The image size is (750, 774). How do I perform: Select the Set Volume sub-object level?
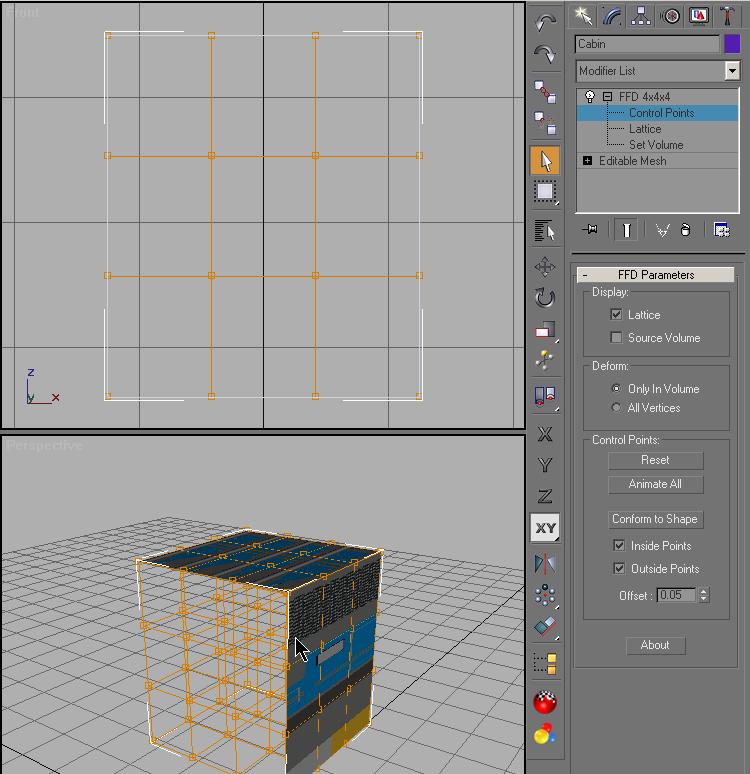coord(656,145)
